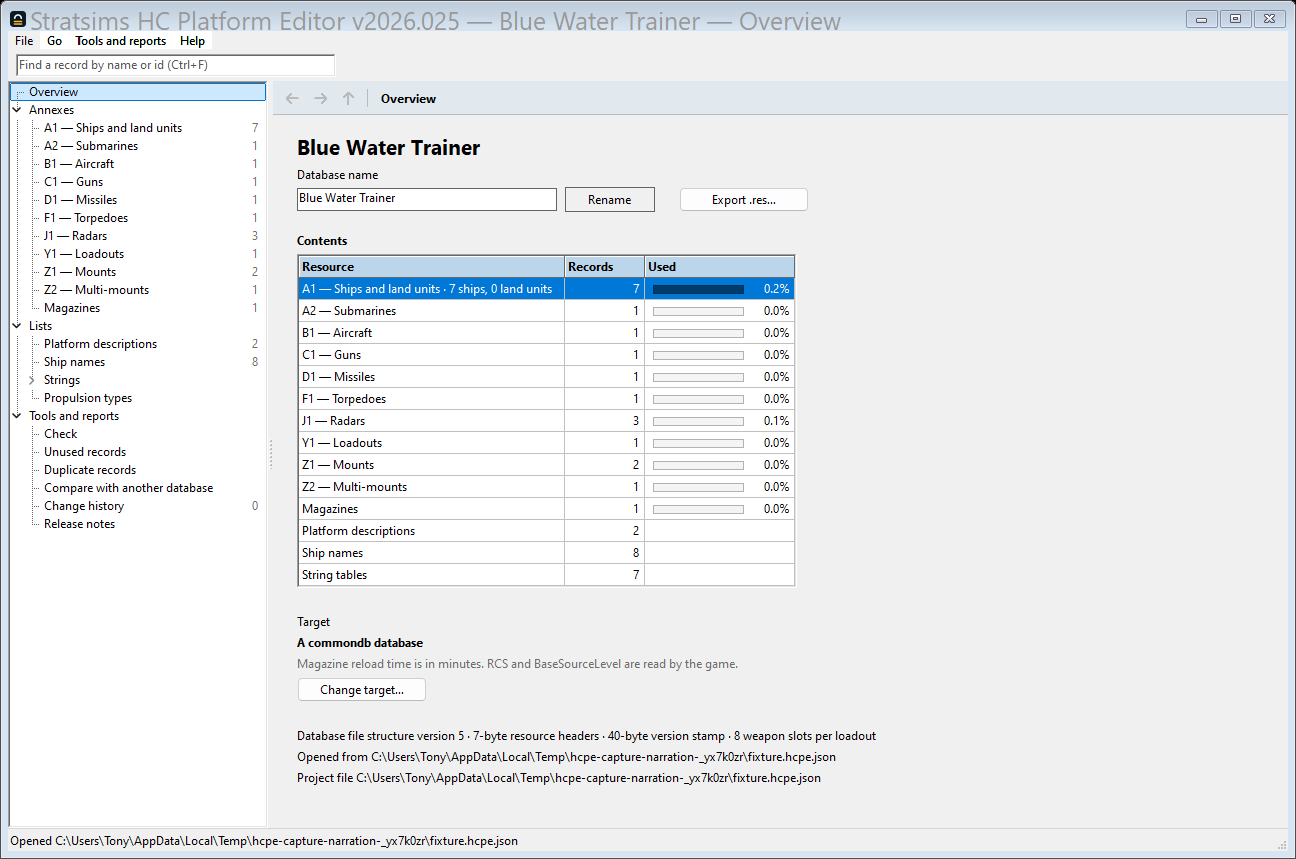Open Release notes in the sidebar
The height and width of the screenshot is (859, 1296).
point(80,524)
